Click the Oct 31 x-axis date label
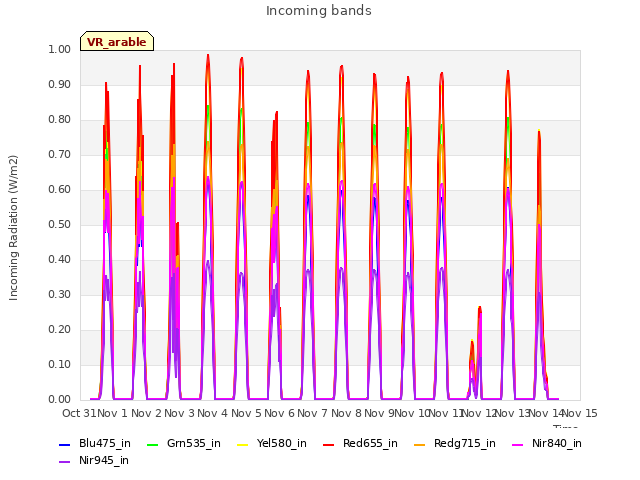Viewport: 640px width, 480px height. pos(79,413)
